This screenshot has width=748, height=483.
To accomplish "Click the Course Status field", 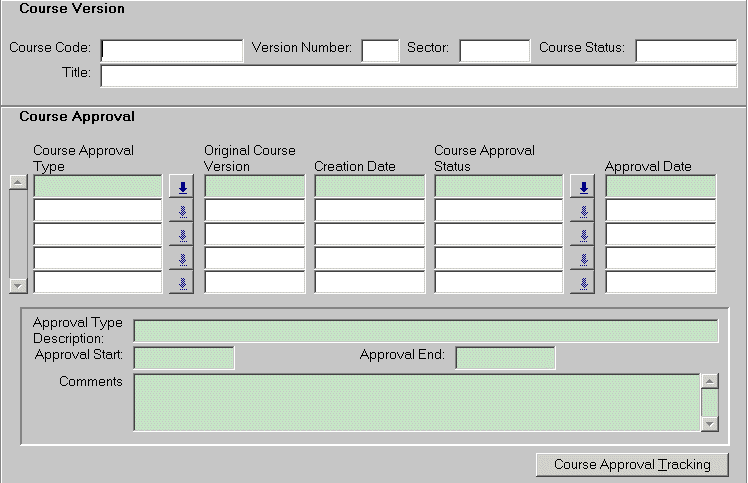I will pyautogui.click(x=685, y=51).
